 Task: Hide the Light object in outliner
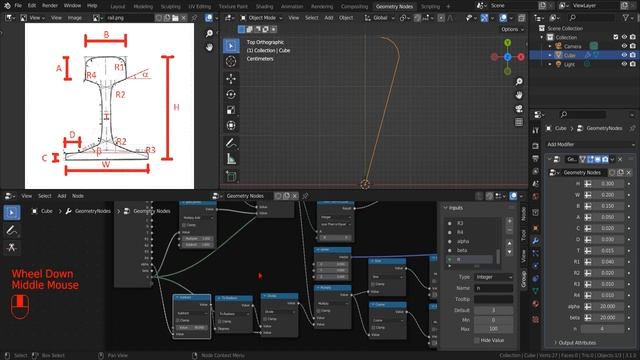[624, 64]
